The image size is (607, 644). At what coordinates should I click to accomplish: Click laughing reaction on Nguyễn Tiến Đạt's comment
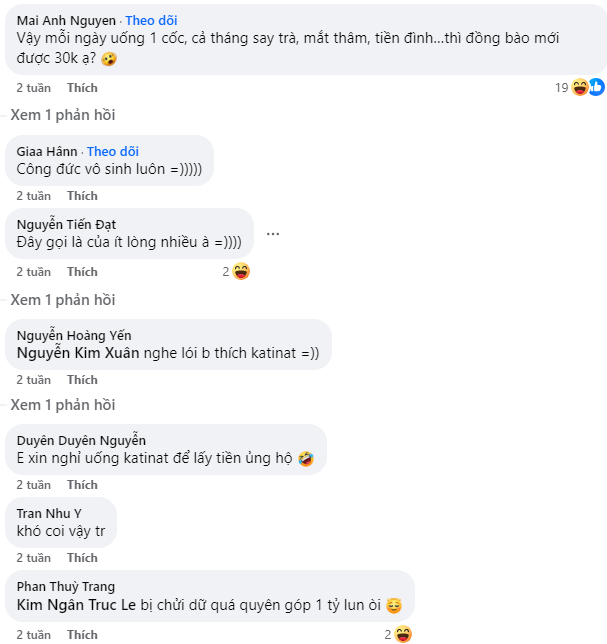(x=241, y=272)
